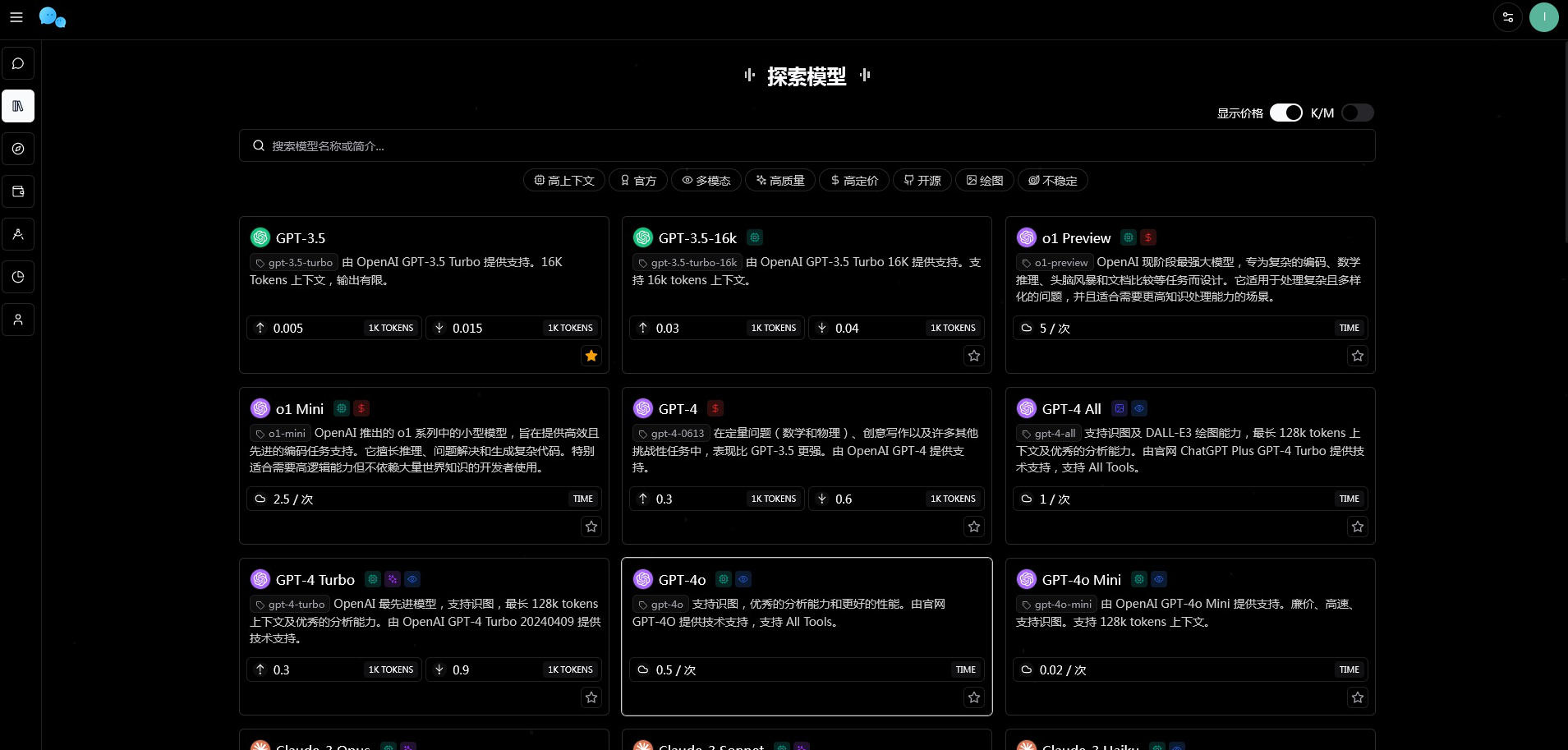Open the wallet icon in sidebar
The width and height of the screenshot is (1568, 750).
click(x=18, y=192)
